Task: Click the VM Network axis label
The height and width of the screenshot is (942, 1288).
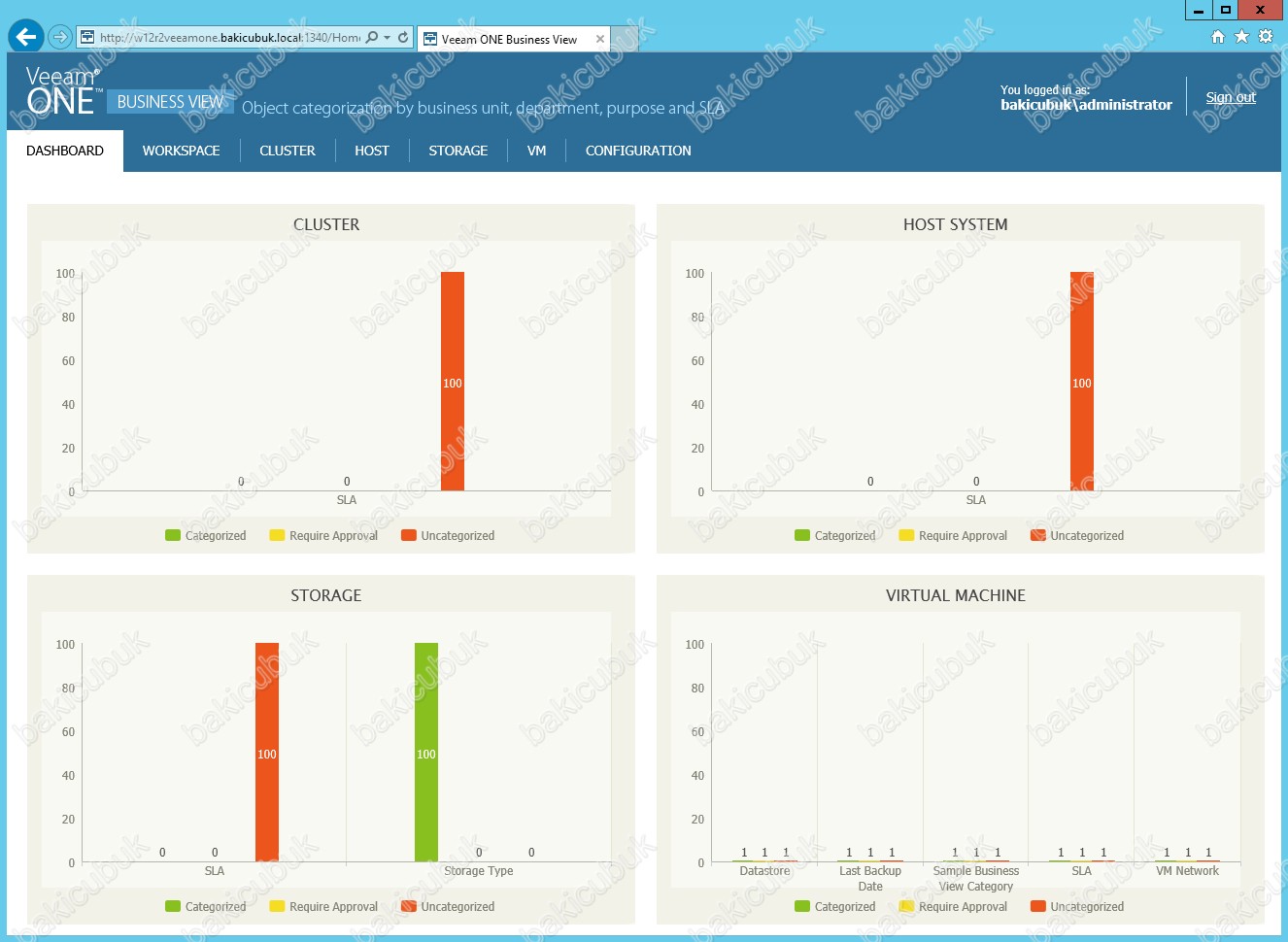Action: [x=1187, y=871]
